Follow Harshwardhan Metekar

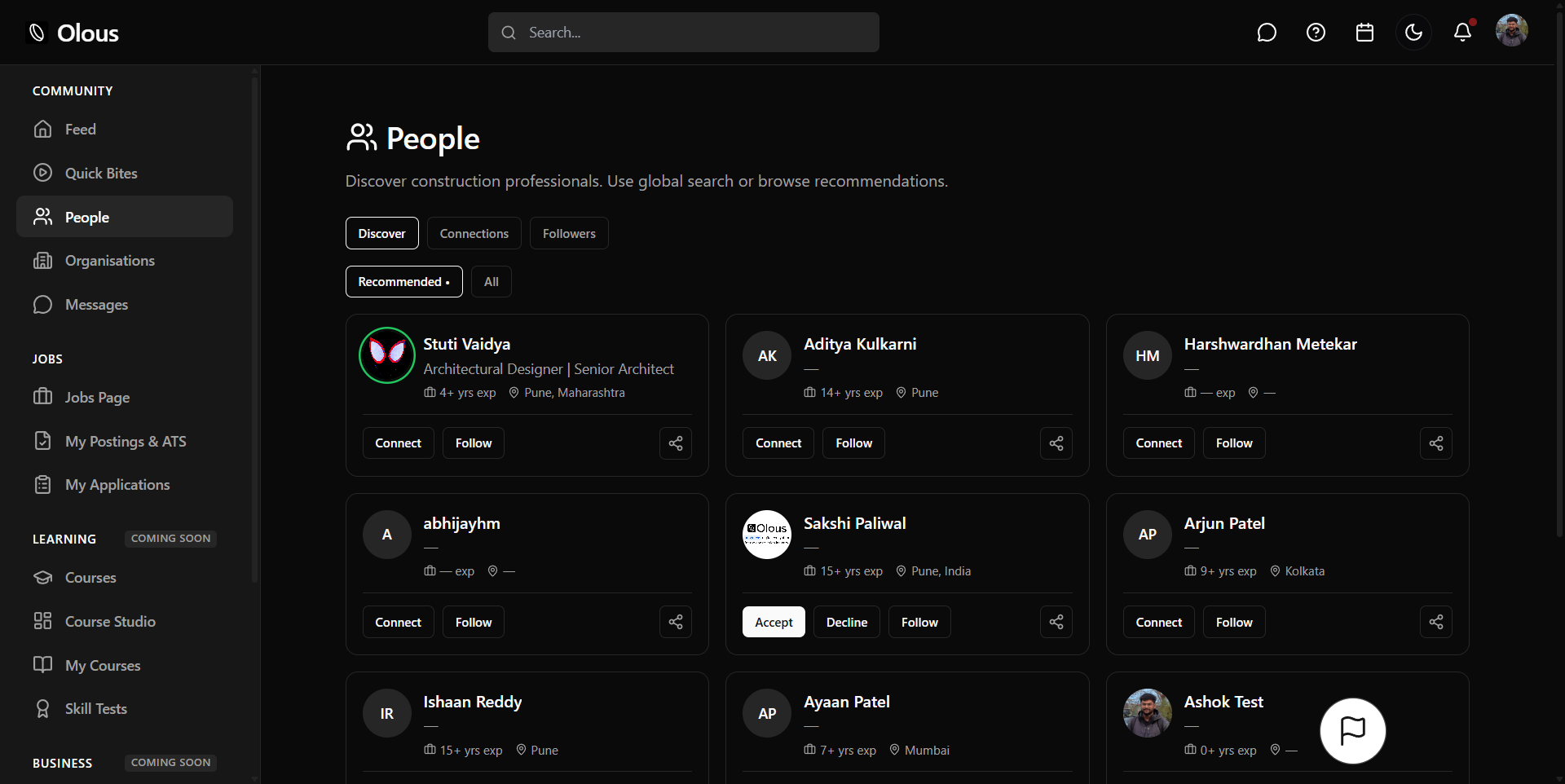(1234, 443)
